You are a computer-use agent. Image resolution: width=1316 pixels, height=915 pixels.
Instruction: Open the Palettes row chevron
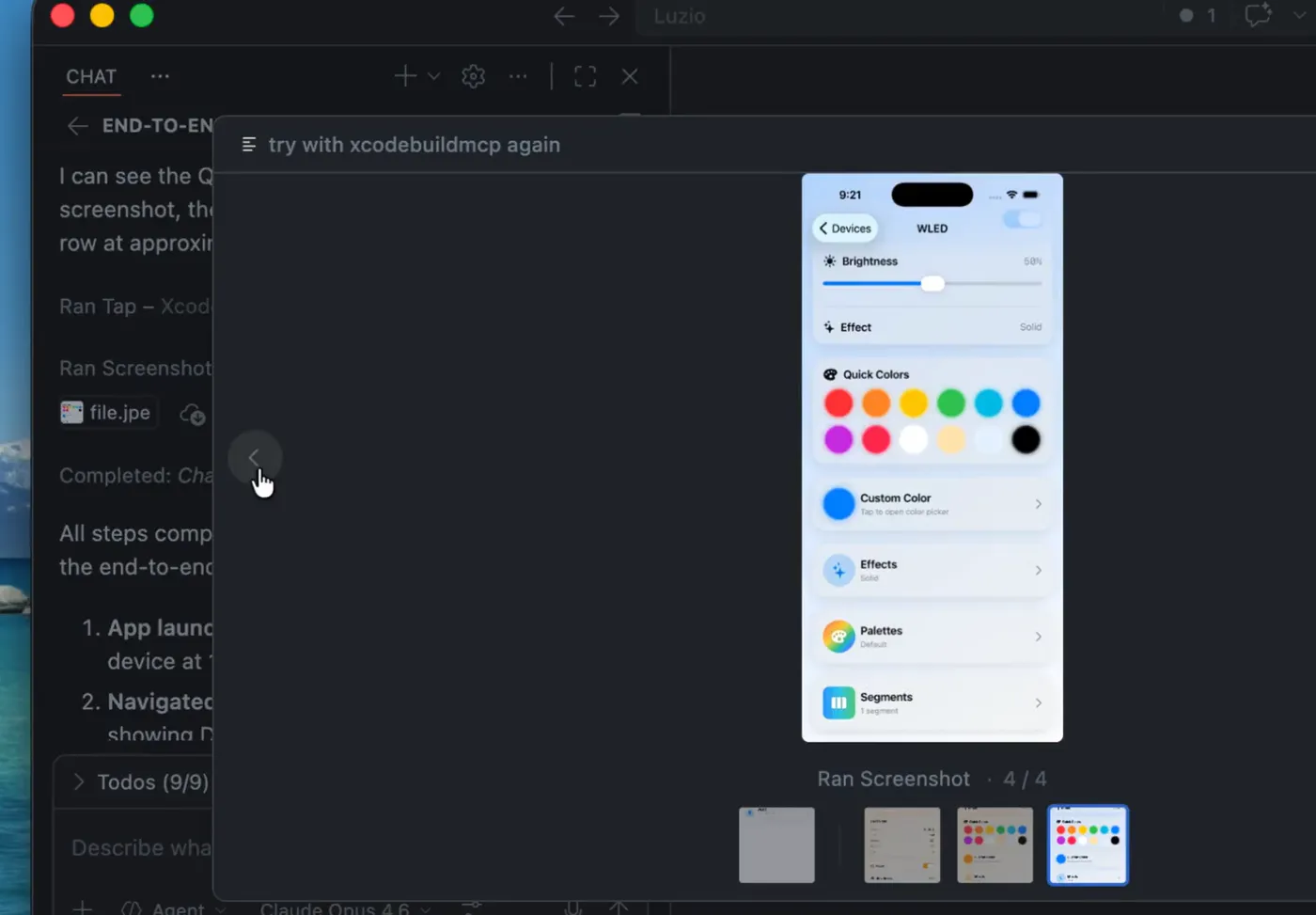[1039, 637]
